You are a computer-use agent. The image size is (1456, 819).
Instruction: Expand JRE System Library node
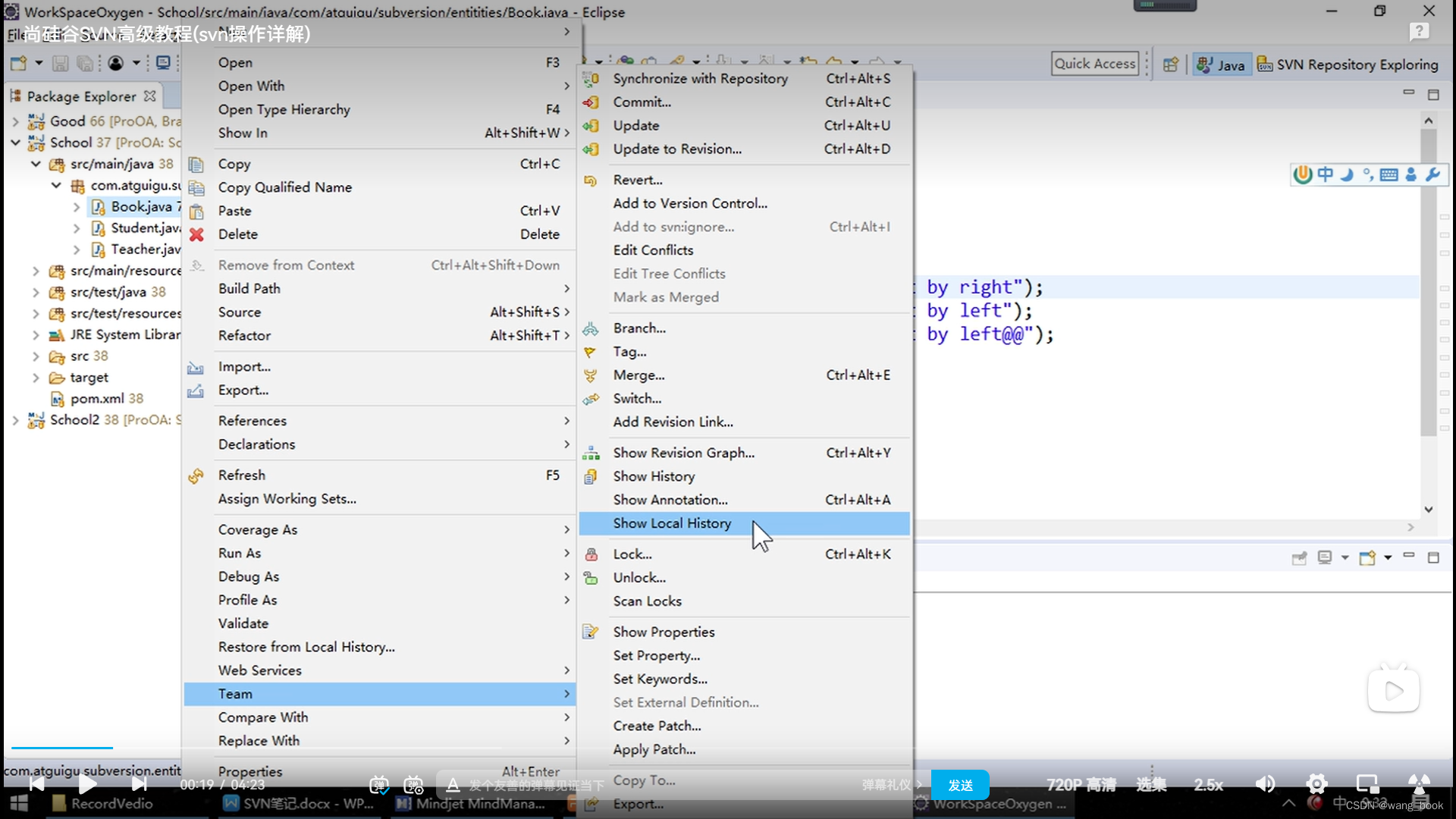36,334
